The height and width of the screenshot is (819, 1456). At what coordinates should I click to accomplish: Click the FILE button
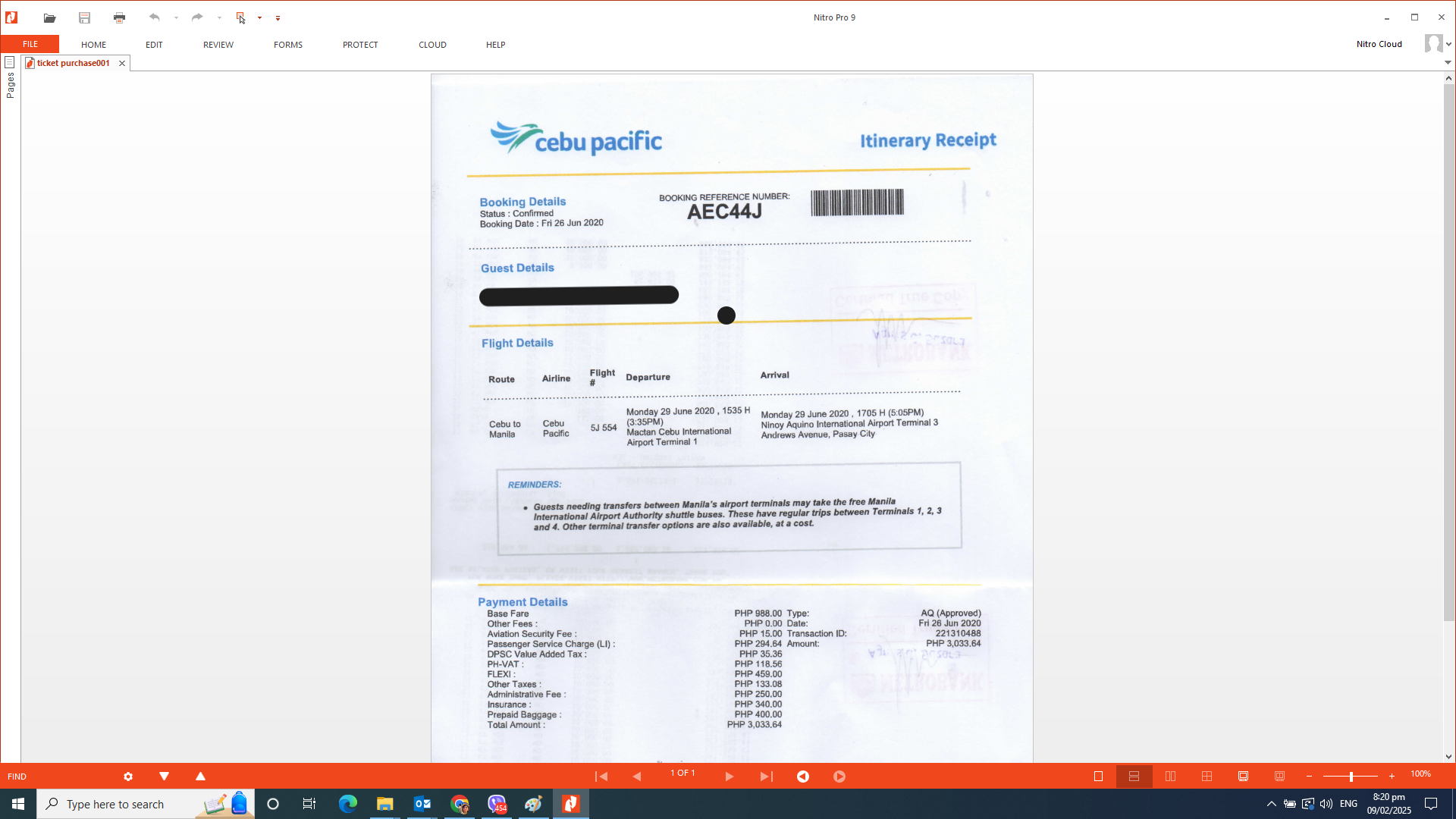click(x=30, y=44)
